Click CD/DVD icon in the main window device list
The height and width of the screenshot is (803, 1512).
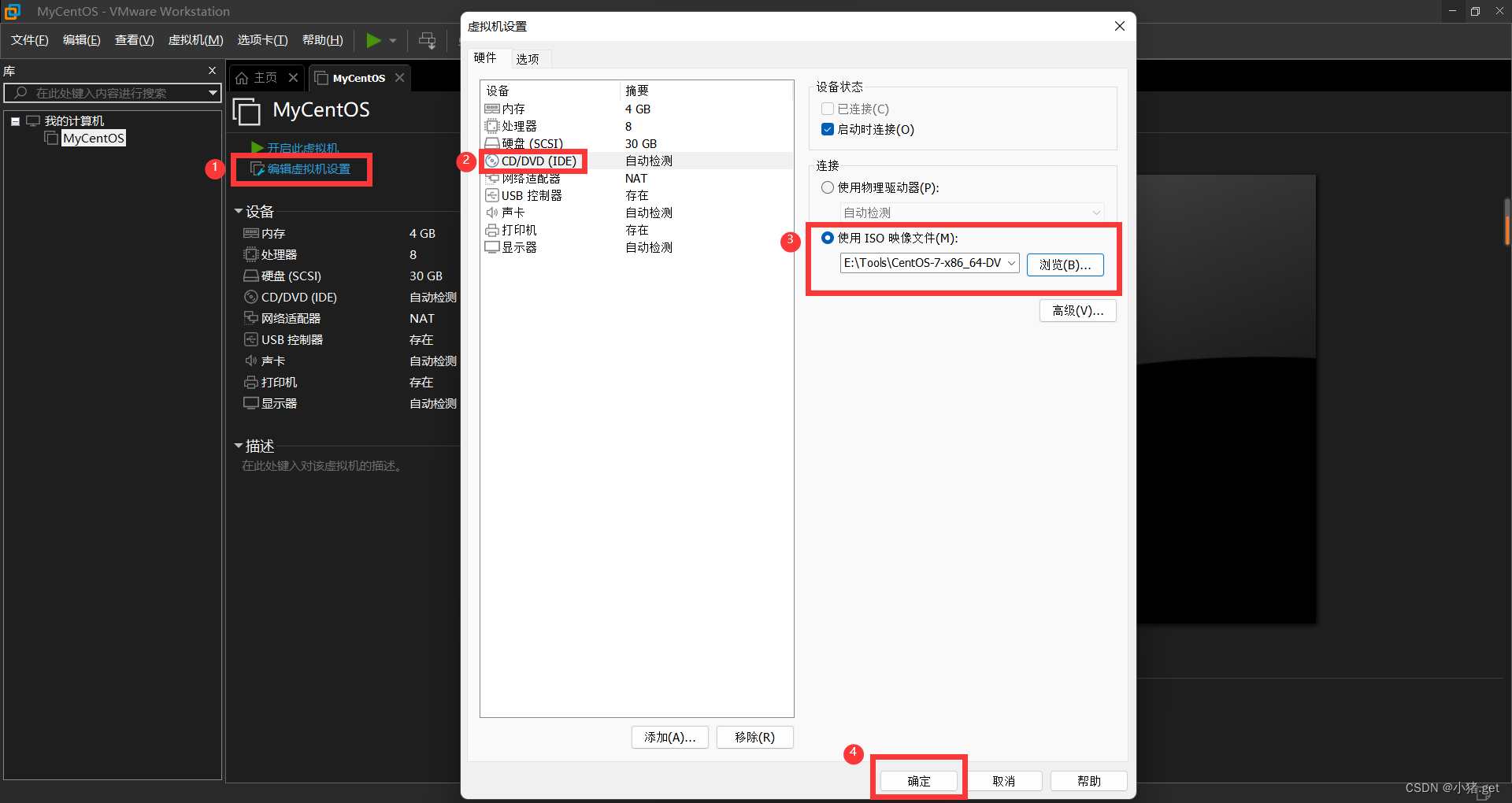click(251, 297)
